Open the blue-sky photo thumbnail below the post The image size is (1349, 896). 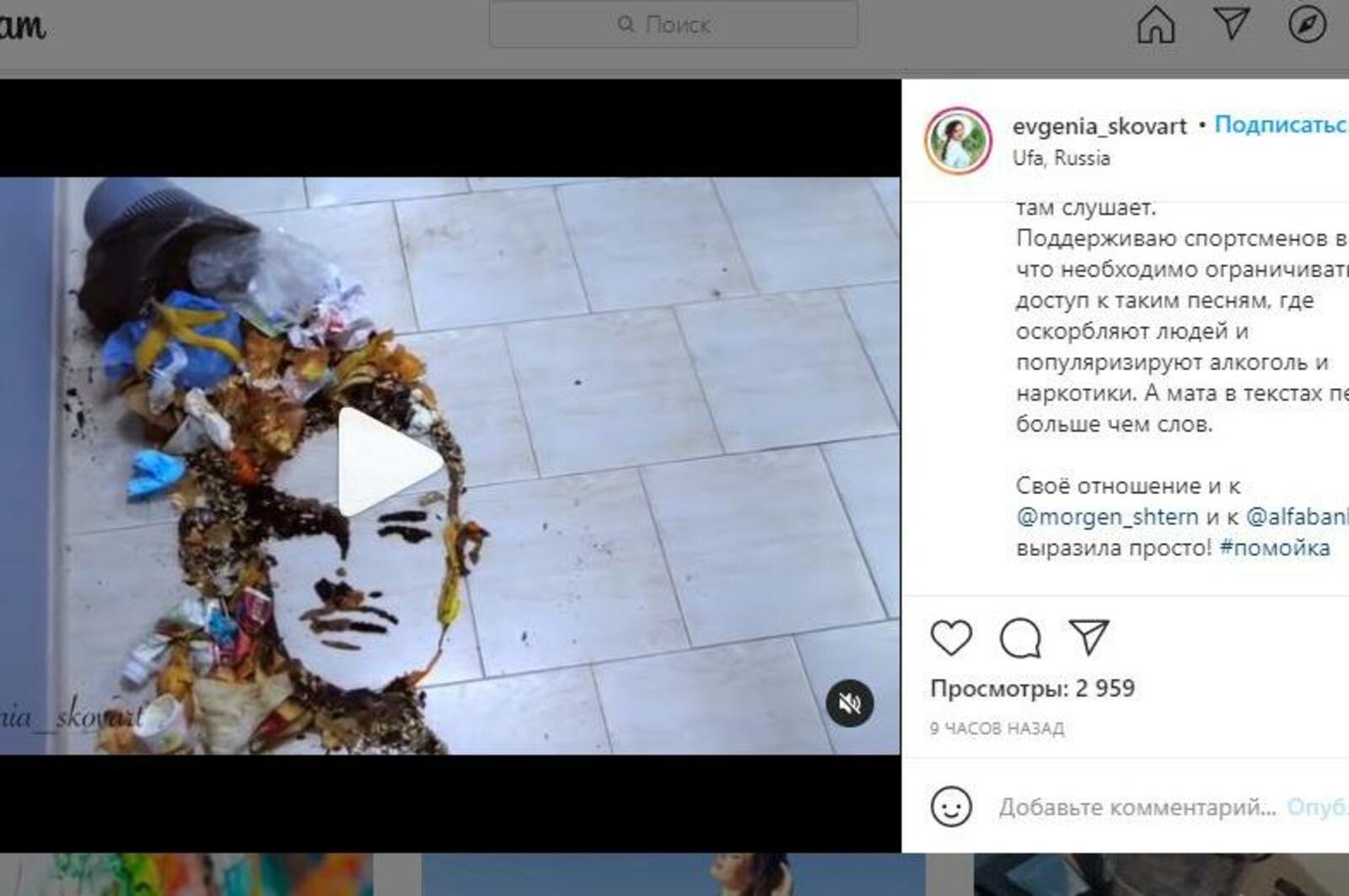tap(673, 874)
